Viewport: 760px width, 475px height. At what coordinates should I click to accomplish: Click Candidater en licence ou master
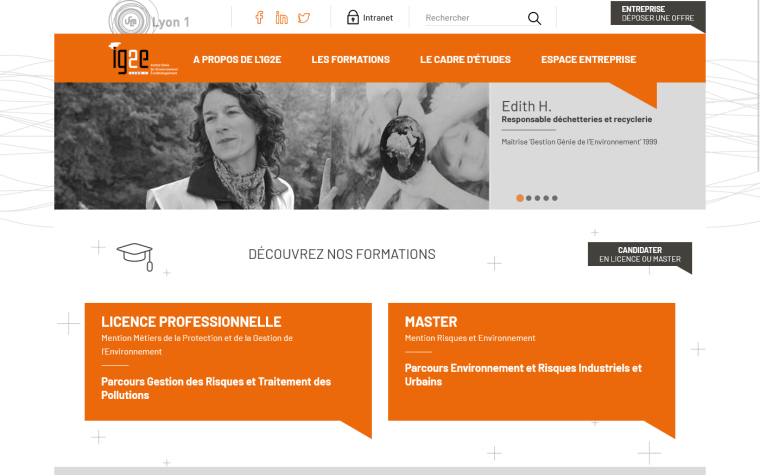click(639, 255)
